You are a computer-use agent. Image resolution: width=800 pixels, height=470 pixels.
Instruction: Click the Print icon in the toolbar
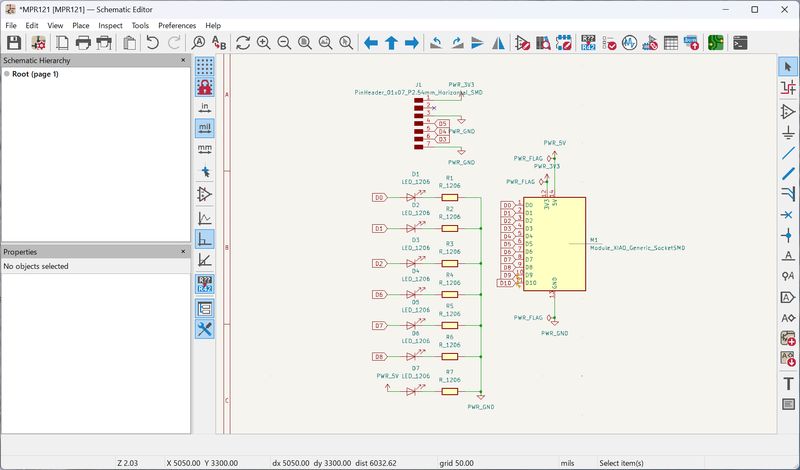(x=83, y=43)
